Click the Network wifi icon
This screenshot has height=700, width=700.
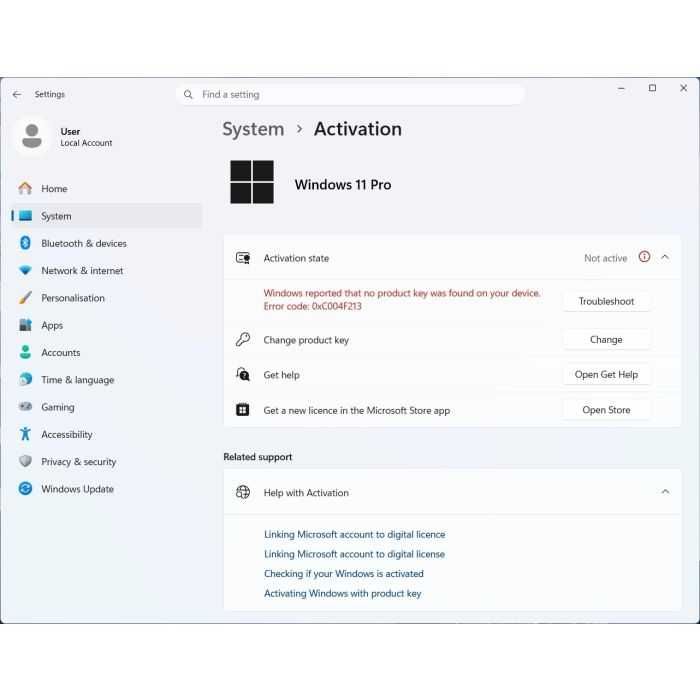coord(25,271)
